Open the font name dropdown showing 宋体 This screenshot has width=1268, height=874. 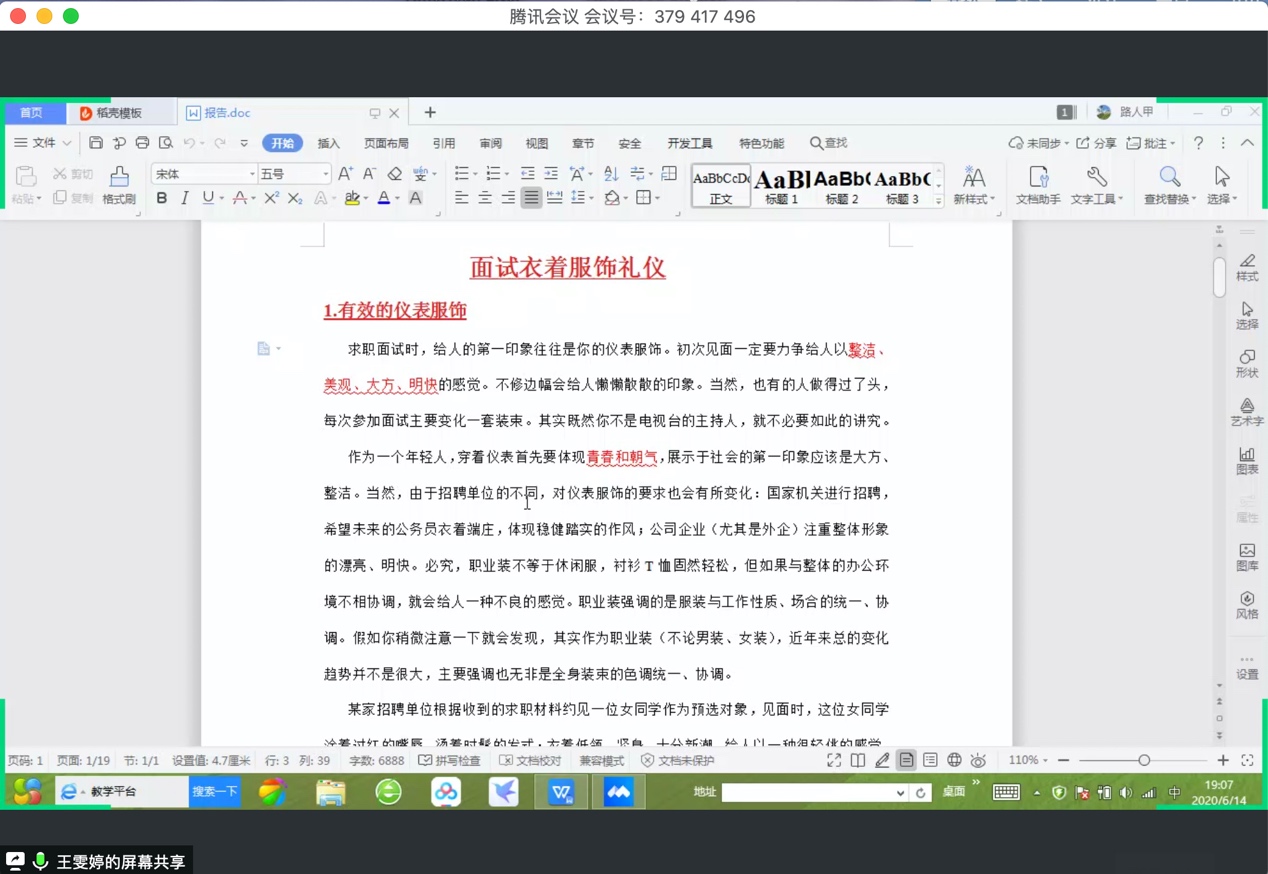pyautogui.click(x=203, y=174)
